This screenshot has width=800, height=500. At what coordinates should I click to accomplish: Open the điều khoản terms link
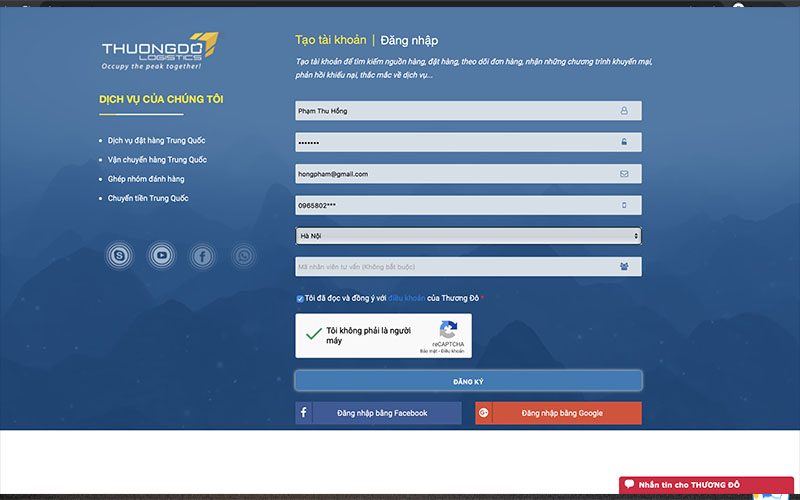(407, 298)
